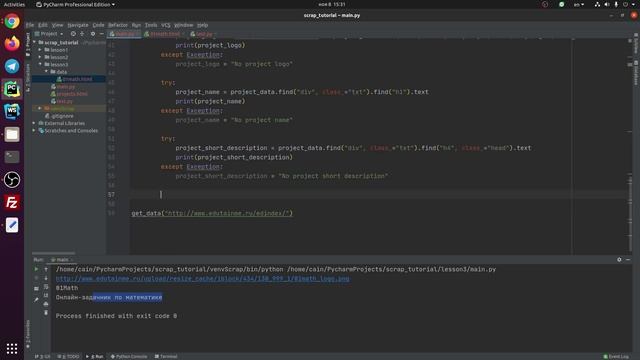
Task: Collapse the scrap_tutorial root folder
Action: [35, 42]
